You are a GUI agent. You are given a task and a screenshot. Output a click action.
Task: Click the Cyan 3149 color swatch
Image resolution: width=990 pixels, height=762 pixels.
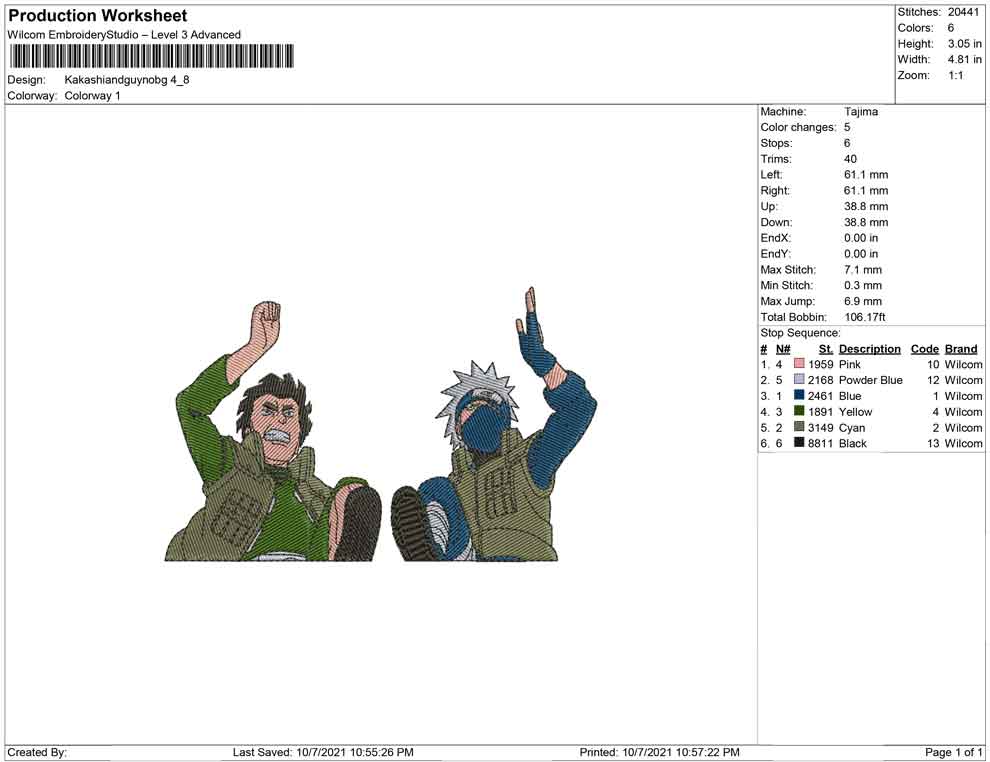tap(799, 427)
